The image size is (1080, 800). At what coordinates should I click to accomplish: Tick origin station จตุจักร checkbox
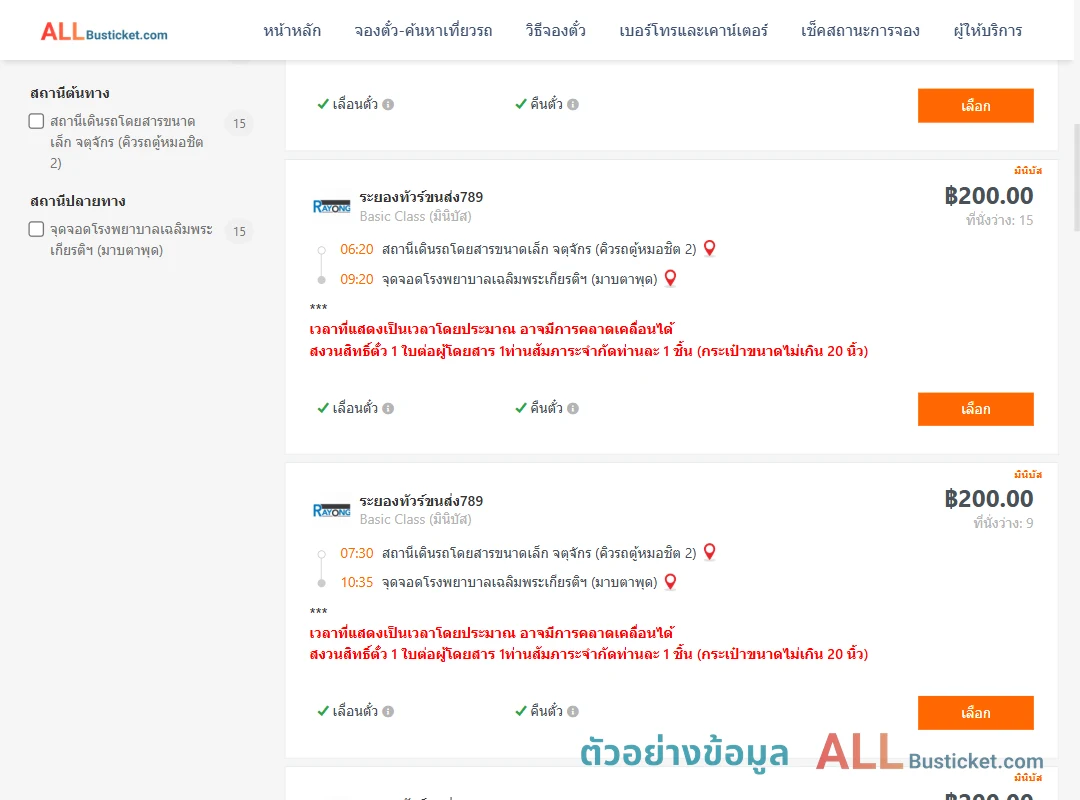click(37, 121)
